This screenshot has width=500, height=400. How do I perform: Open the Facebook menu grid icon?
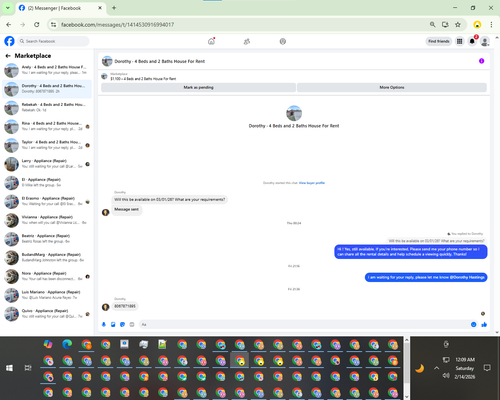460,41
